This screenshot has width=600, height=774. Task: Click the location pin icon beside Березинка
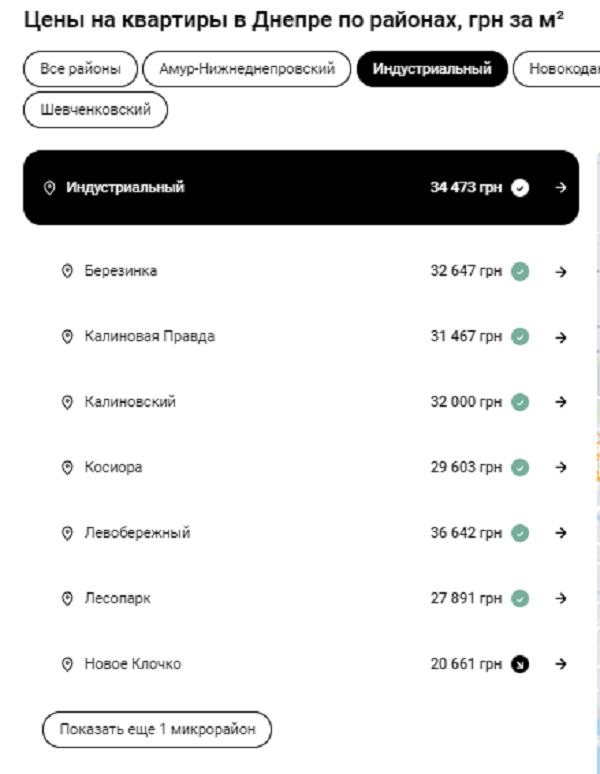68,271
